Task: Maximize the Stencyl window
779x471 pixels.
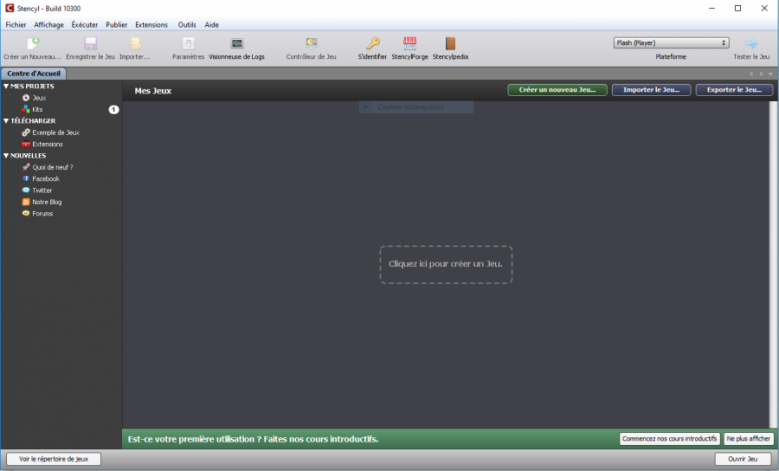Action: (738, 8)
